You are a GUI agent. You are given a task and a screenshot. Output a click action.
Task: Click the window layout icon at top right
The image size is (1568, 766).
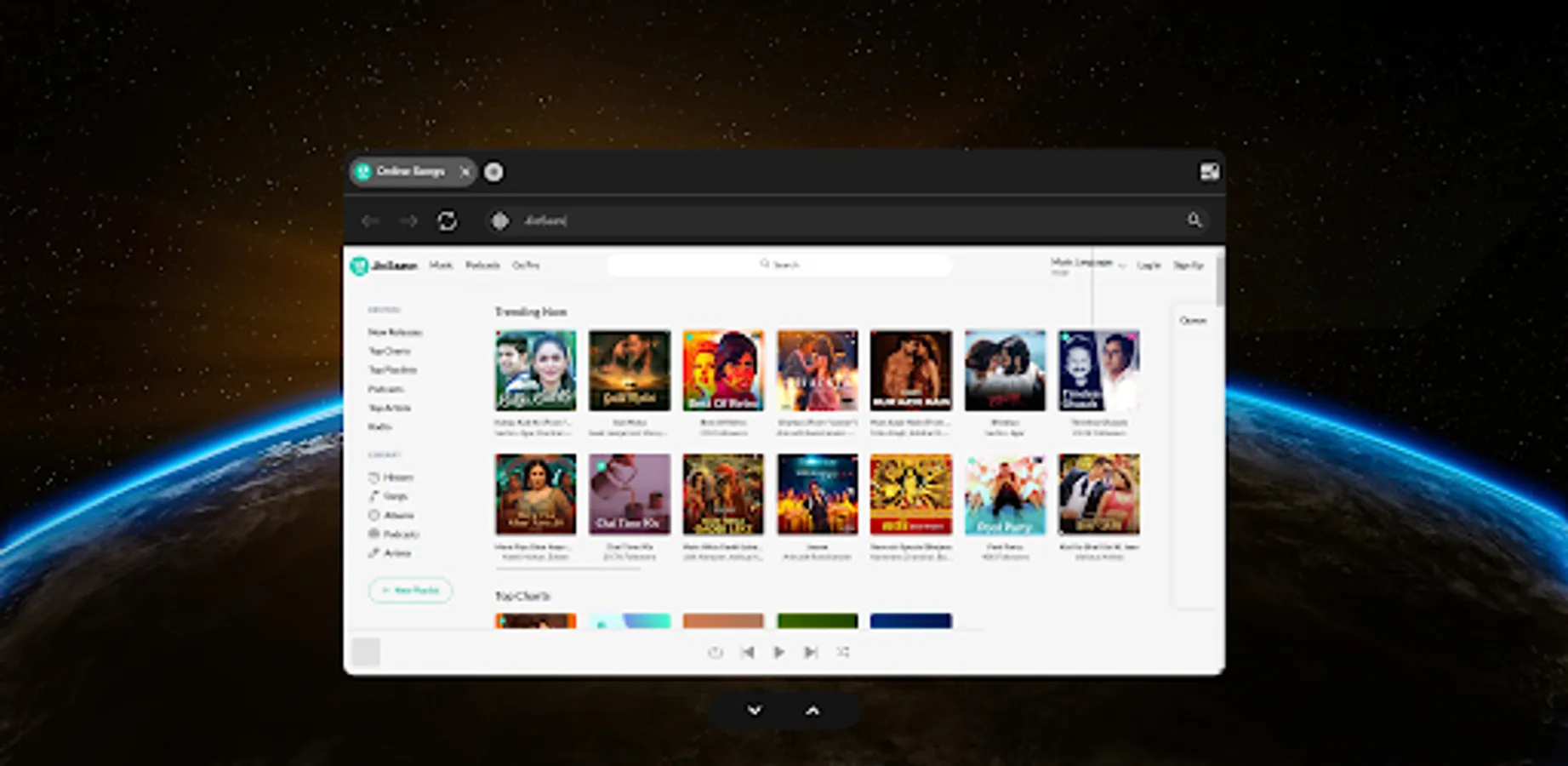(x=1209, y=172)
